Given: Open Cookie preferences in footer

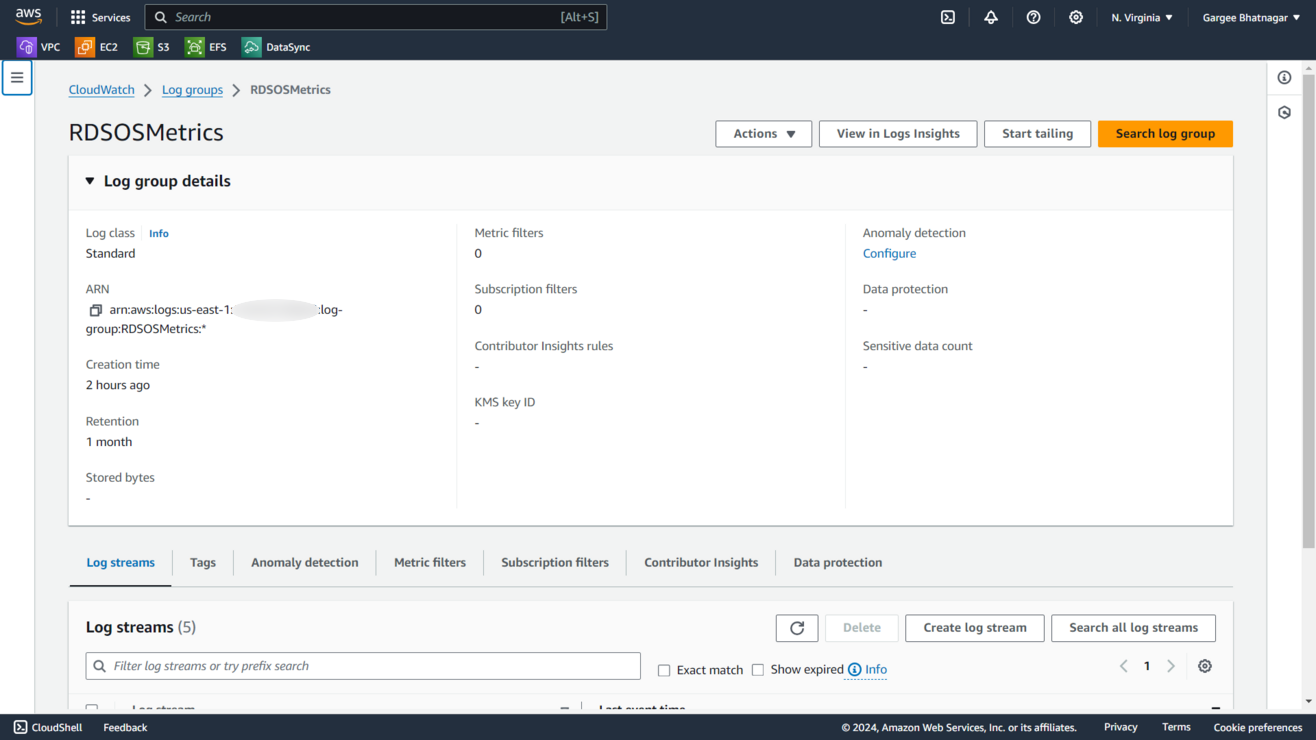Looking at the screenshot, I should click(x=1258, y=728).
